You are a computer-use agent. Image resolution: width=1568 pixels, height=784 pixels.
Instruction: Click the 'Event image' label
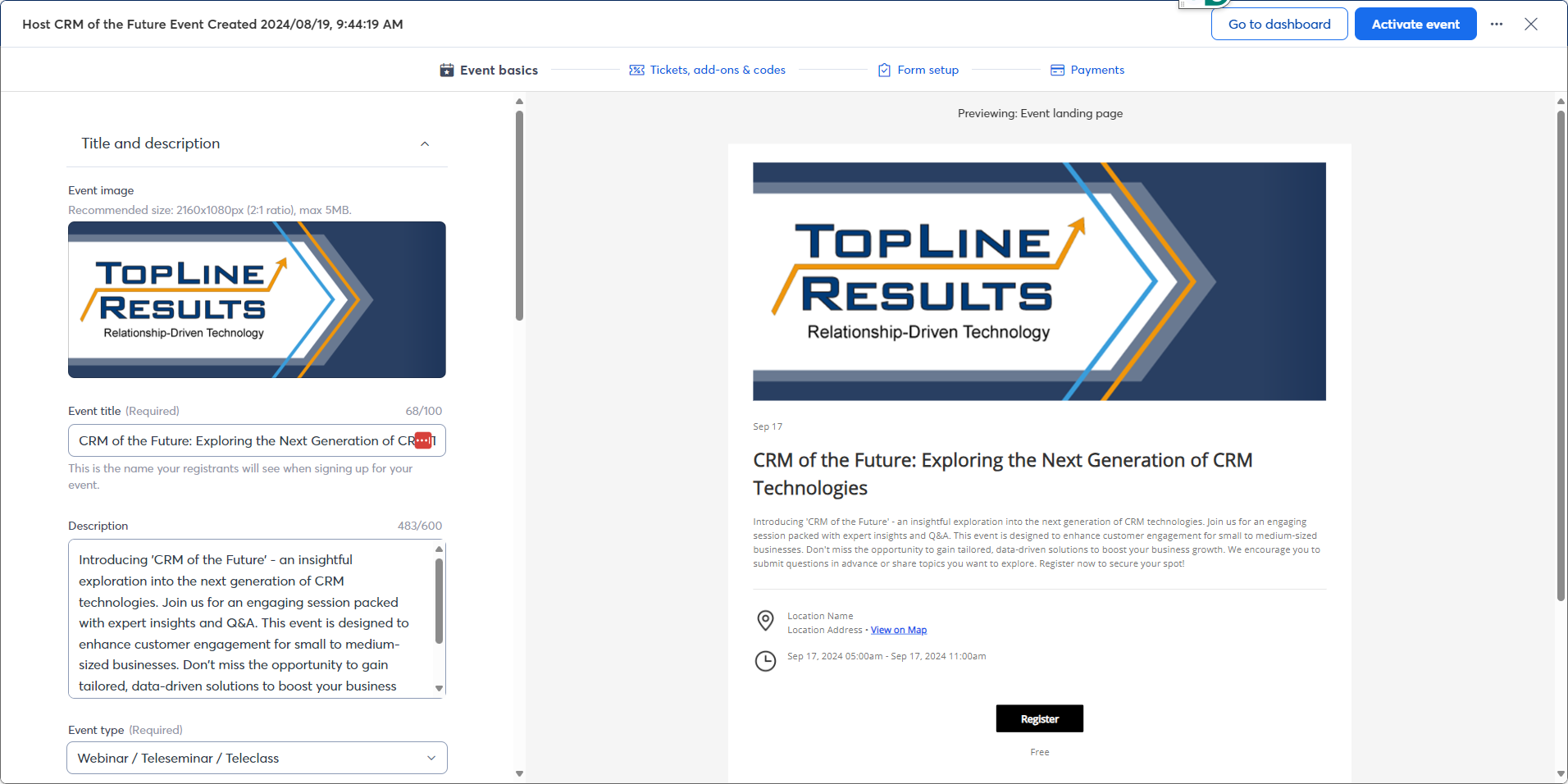pyautogui.click(x=101, y=191)
